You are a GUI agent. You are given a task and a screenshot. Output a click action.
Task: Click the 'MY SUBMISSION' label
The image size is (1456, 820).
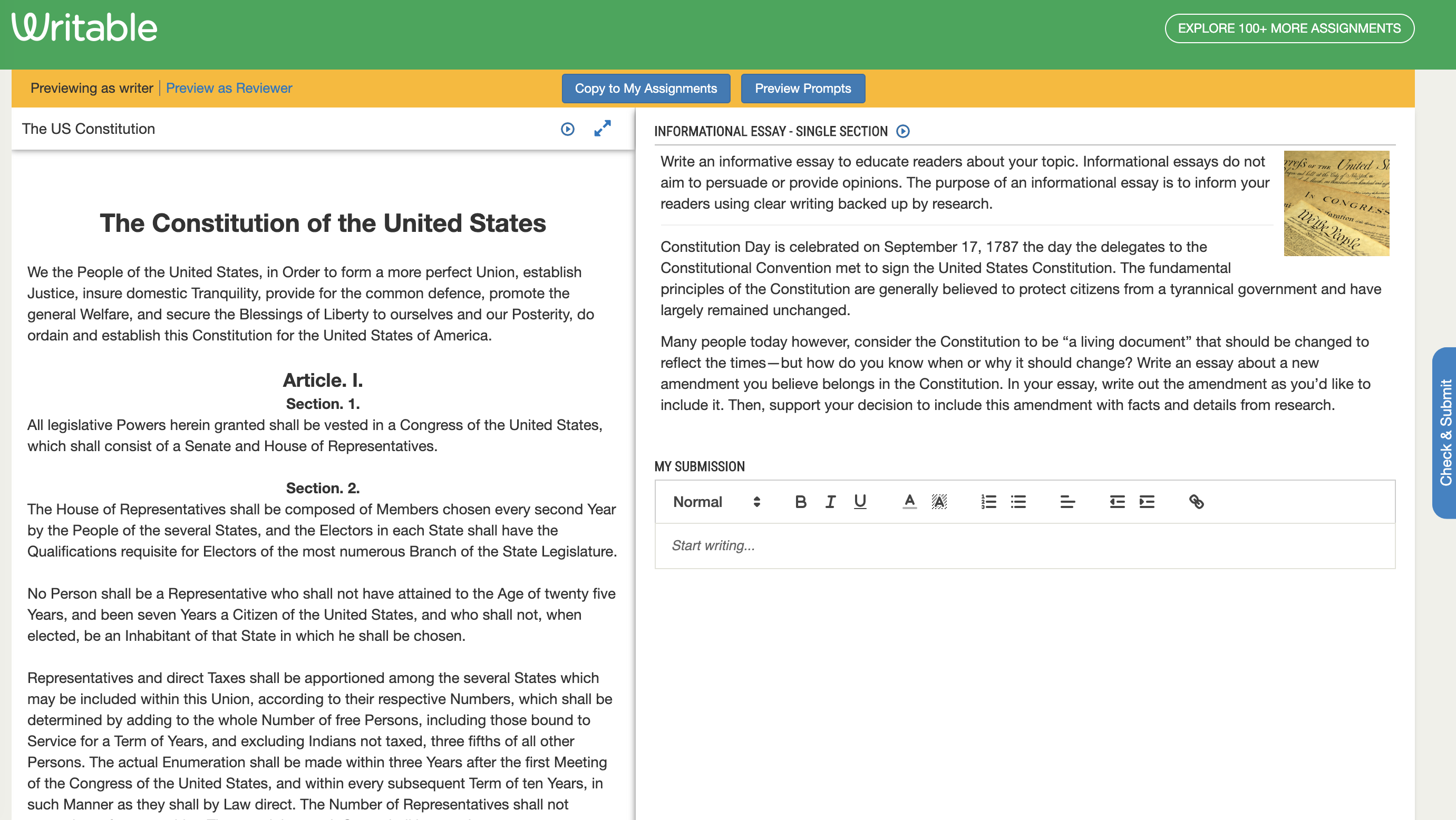pyautogui.click(x=699, y=467)
